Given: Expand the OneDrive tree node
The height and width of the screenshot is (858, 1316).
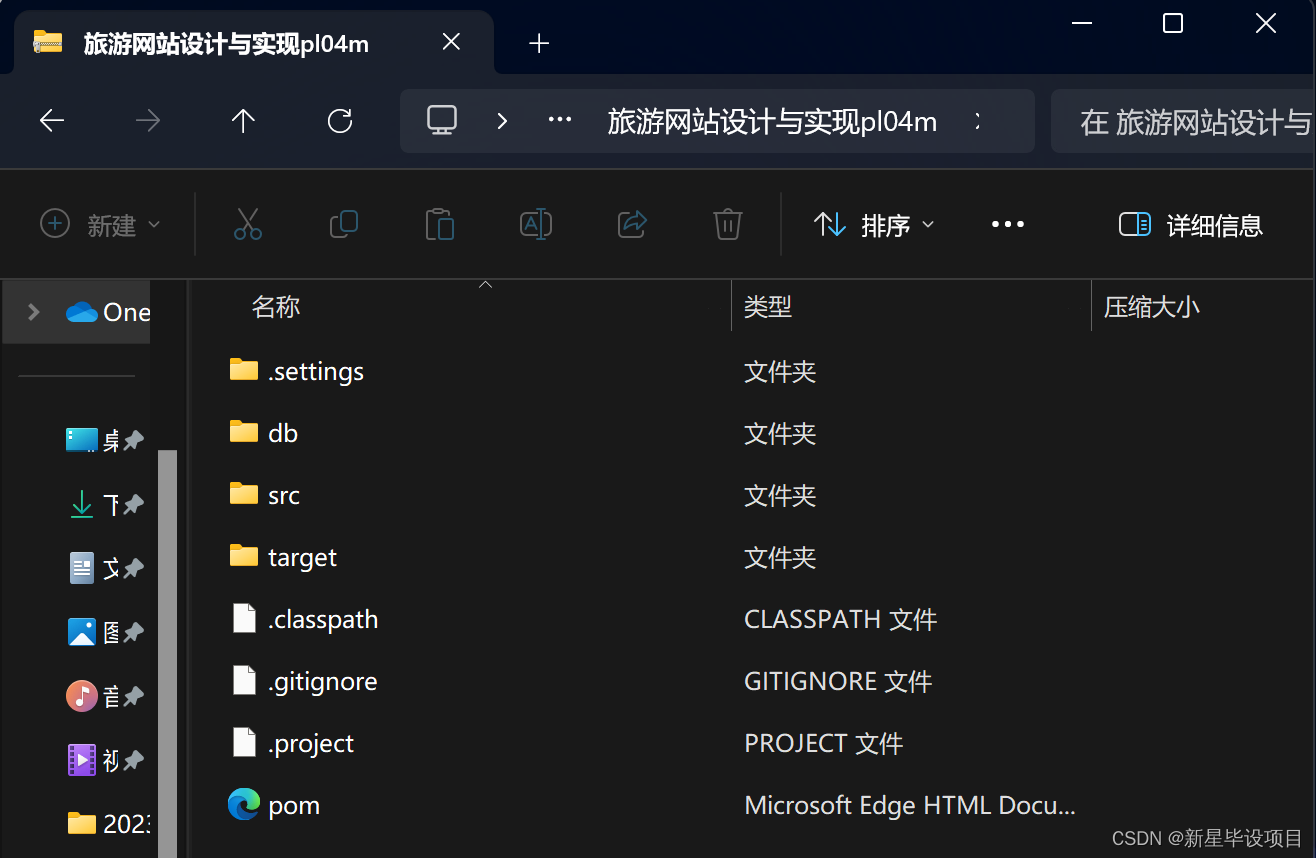Looking at the screenshot, I should pyautogui.click(x=34, y=312).
